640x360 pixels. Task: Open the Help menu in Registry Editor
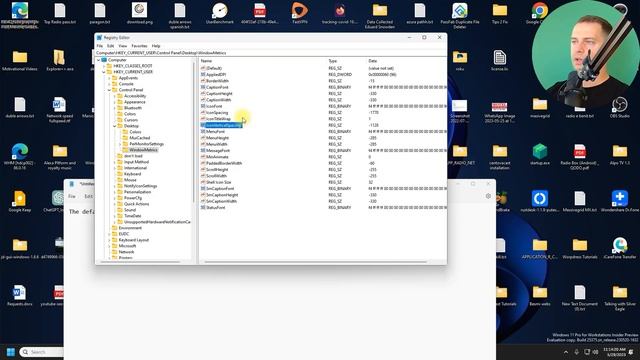point(156,46)
